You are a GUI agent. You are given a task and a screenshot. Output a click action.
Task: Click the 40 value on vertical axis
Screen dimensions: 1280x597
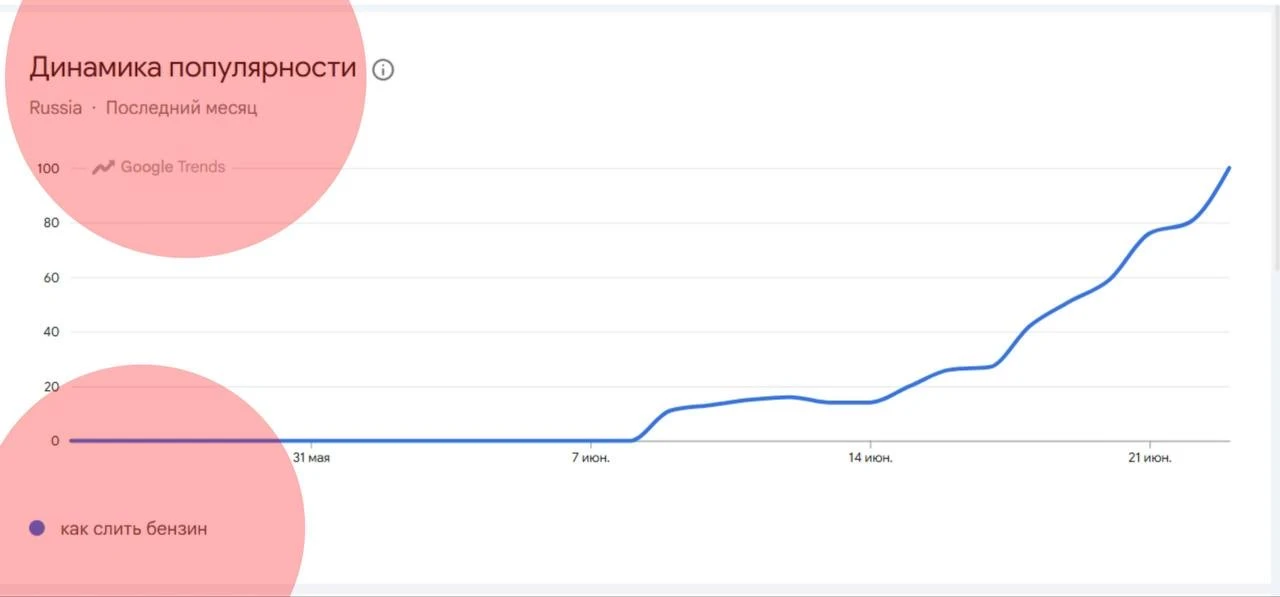pos(52,332)
